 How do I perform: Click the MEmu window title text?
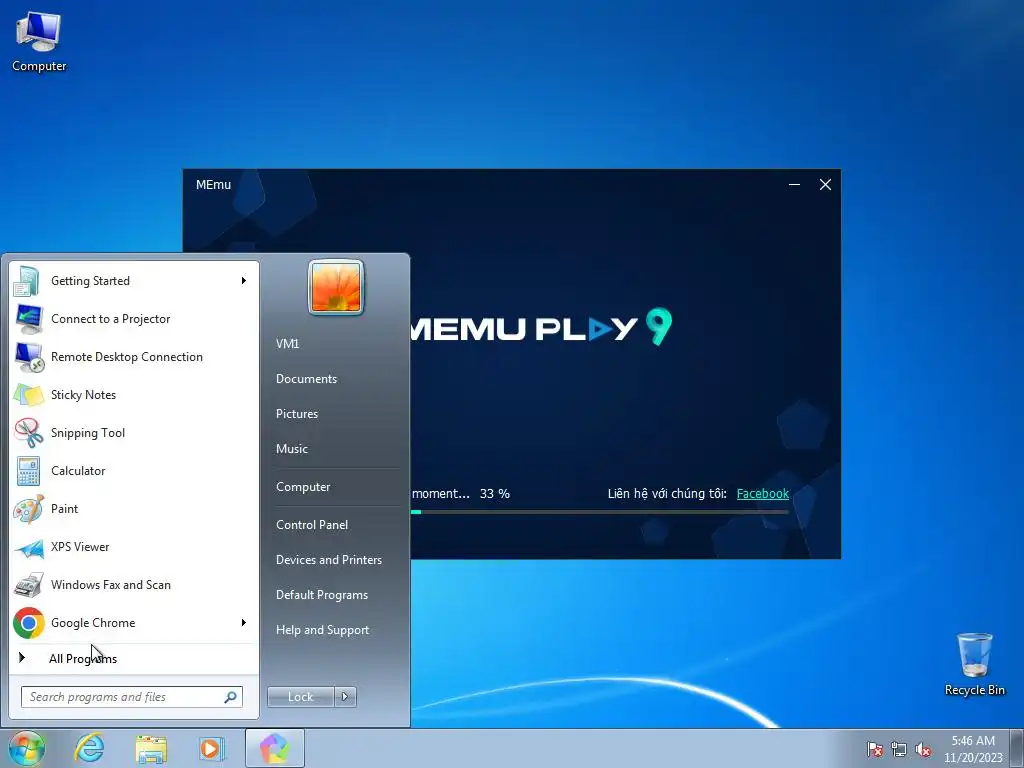tap(214, 185)
